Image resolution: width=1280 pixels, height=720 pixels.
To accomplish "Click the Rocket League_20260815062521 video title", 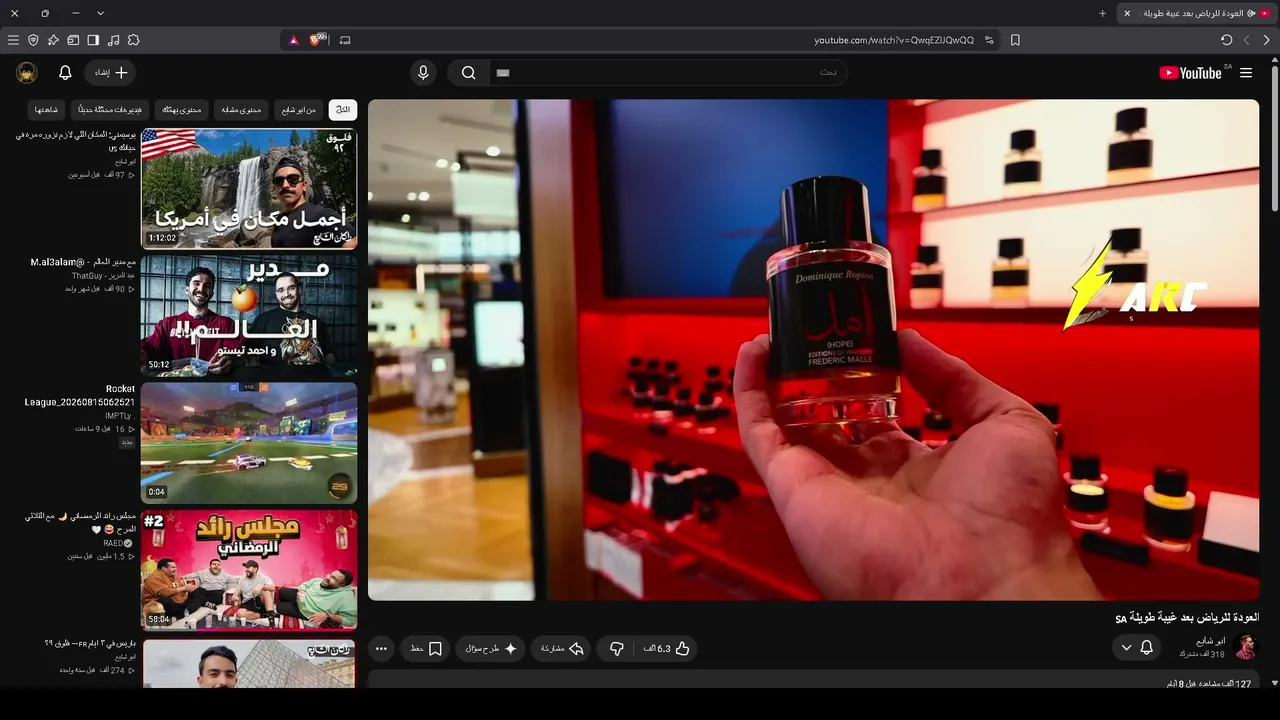I will [x=80, y=395].
